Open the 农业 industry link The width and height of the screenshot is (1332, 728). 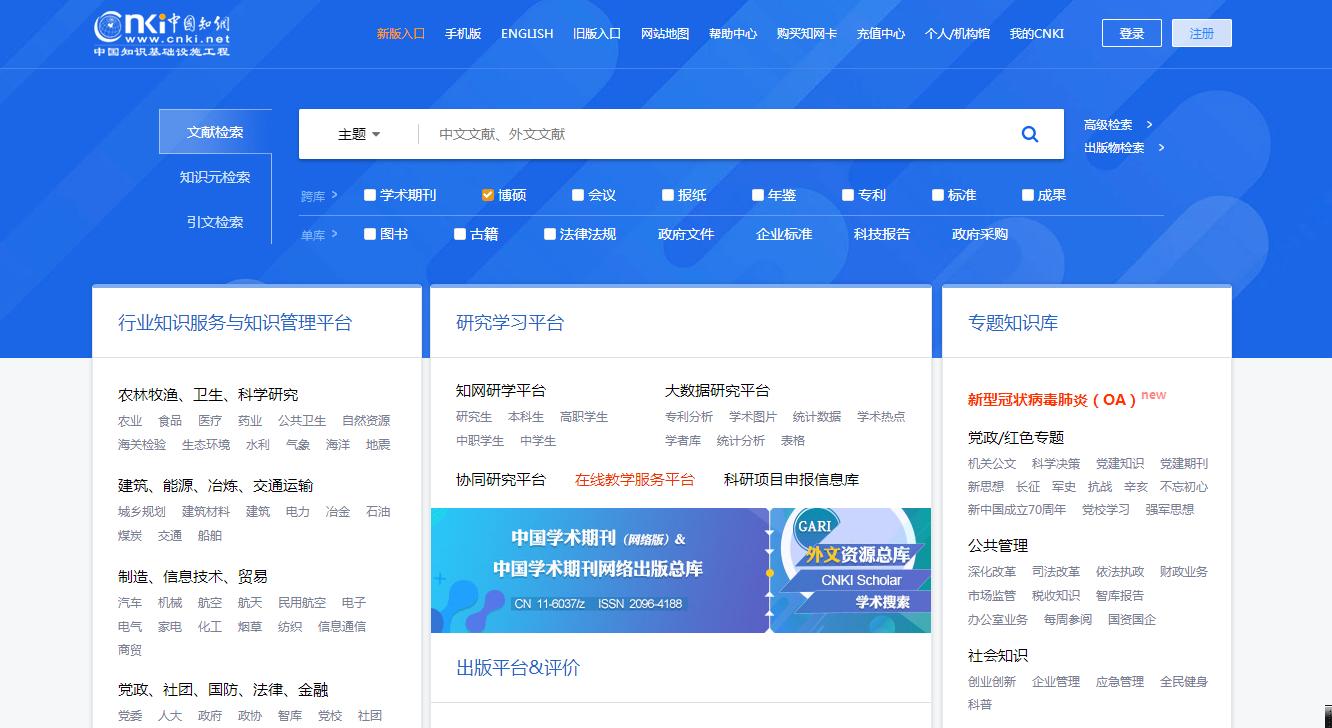tap(130, 421)
